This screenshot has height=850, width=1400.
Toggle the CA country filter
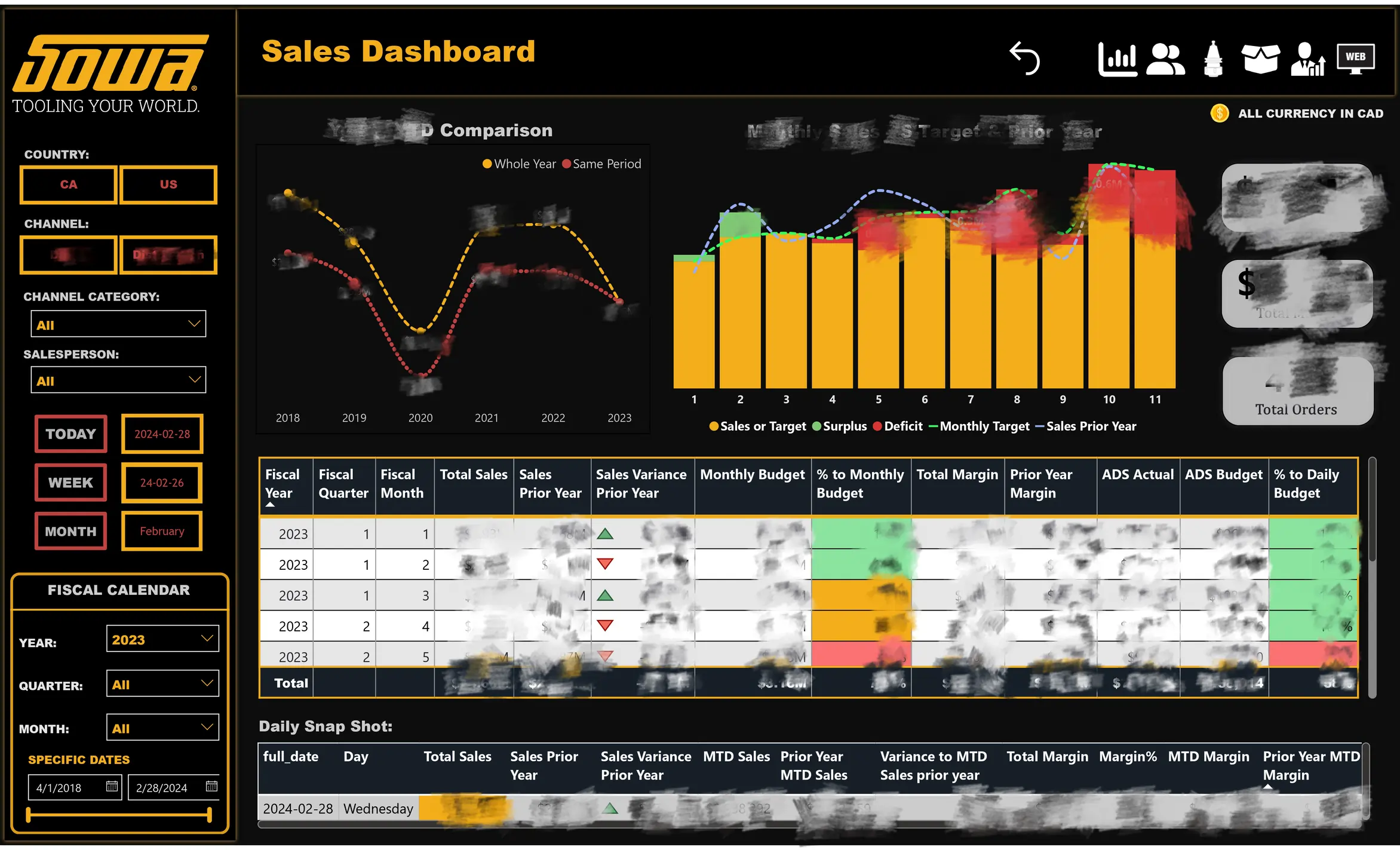[x=69, y=185]
